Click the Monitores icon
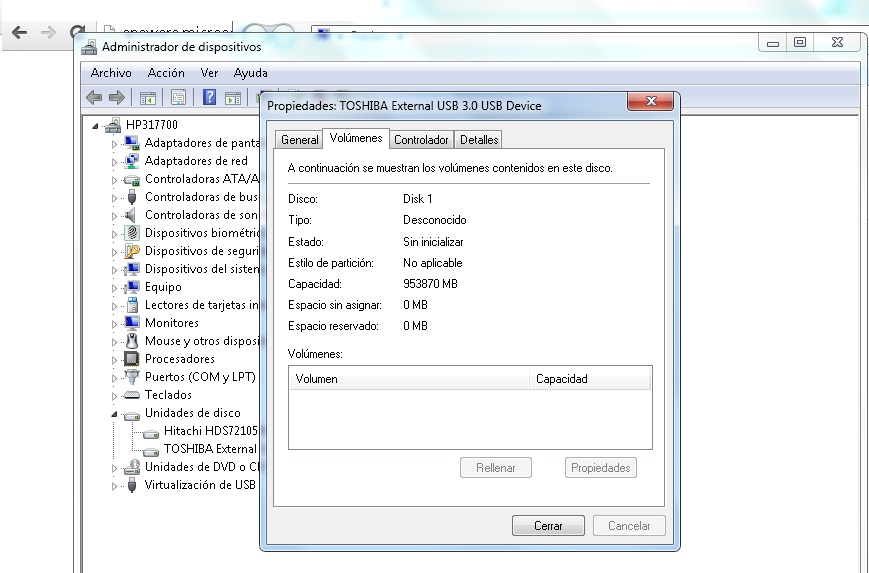The height and width of the screenshot is (573, 869). tap(132, 323)
